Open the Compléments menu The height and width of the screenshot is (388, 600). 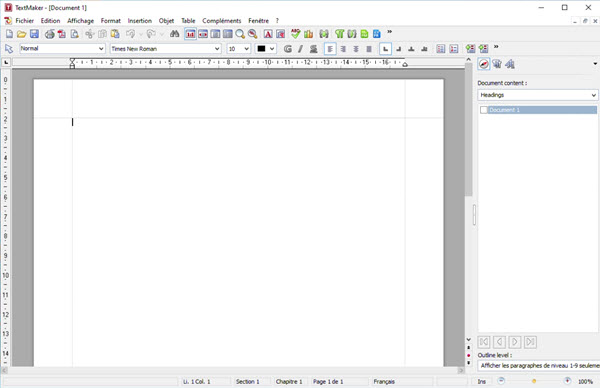[222, 21]
